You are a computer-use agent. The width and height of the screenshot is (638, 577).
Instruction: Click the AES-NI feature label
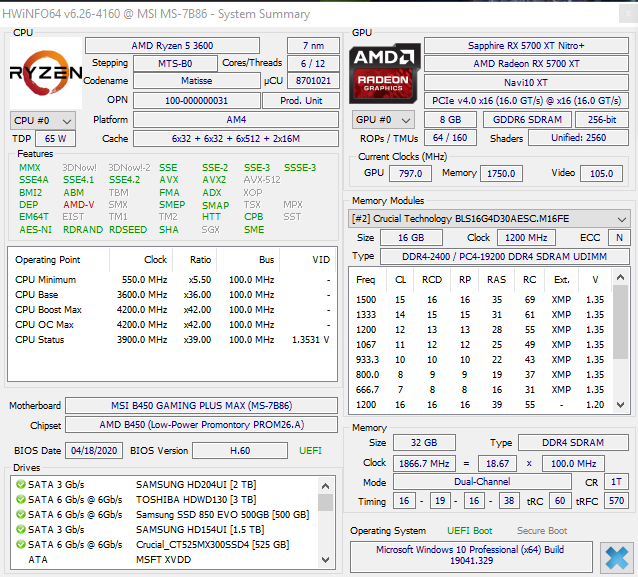(35, 229)
